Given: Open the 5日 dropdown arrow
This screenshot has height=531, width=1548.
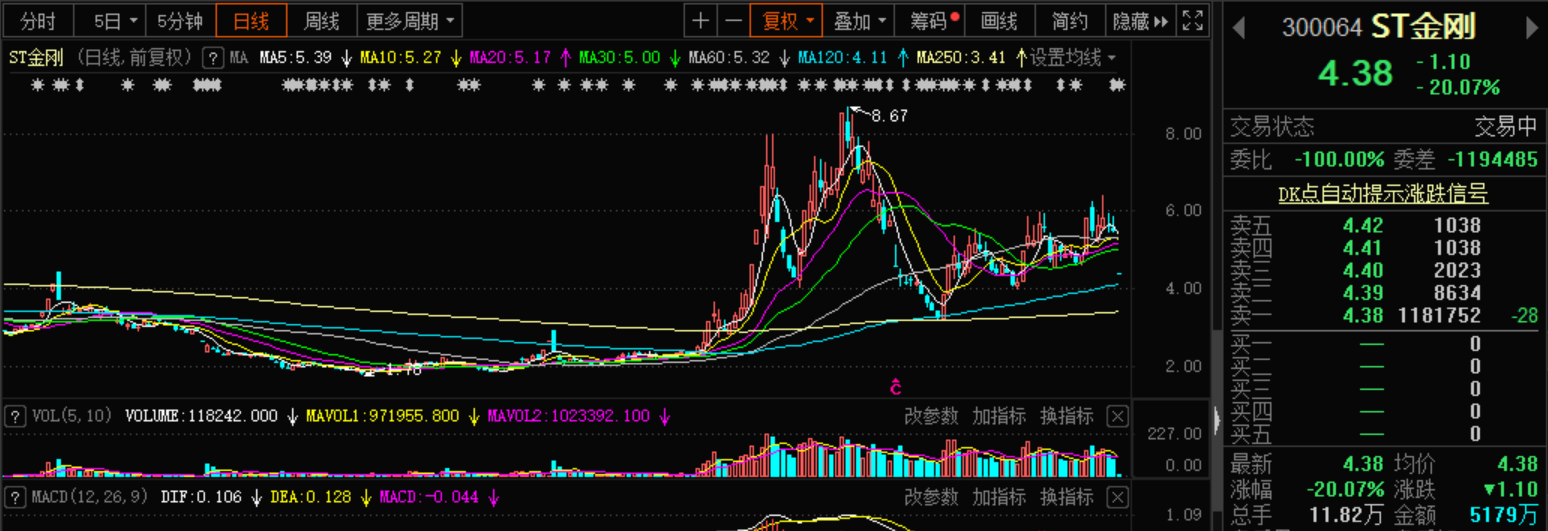Looking at the screenshot, I should 135,21.
